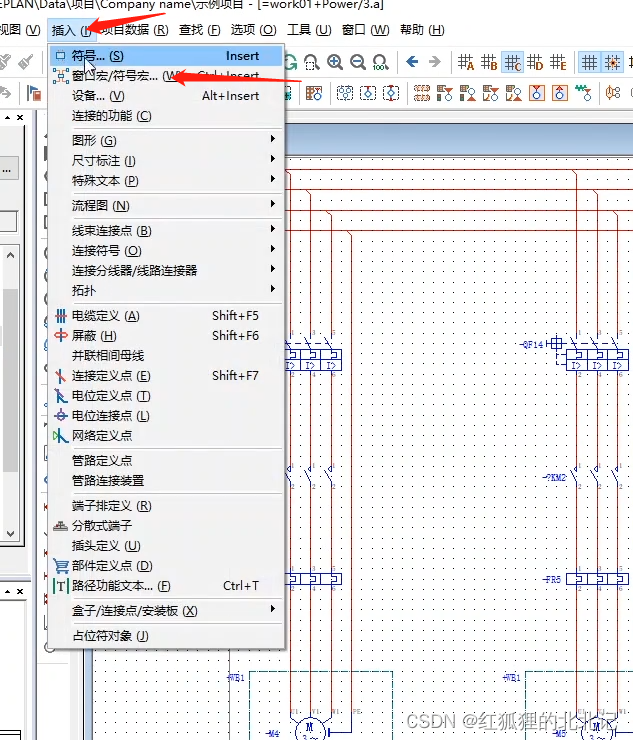Open the 查找 (F) menu
Viewport: 633px width, 740px height.
(200, 30)
